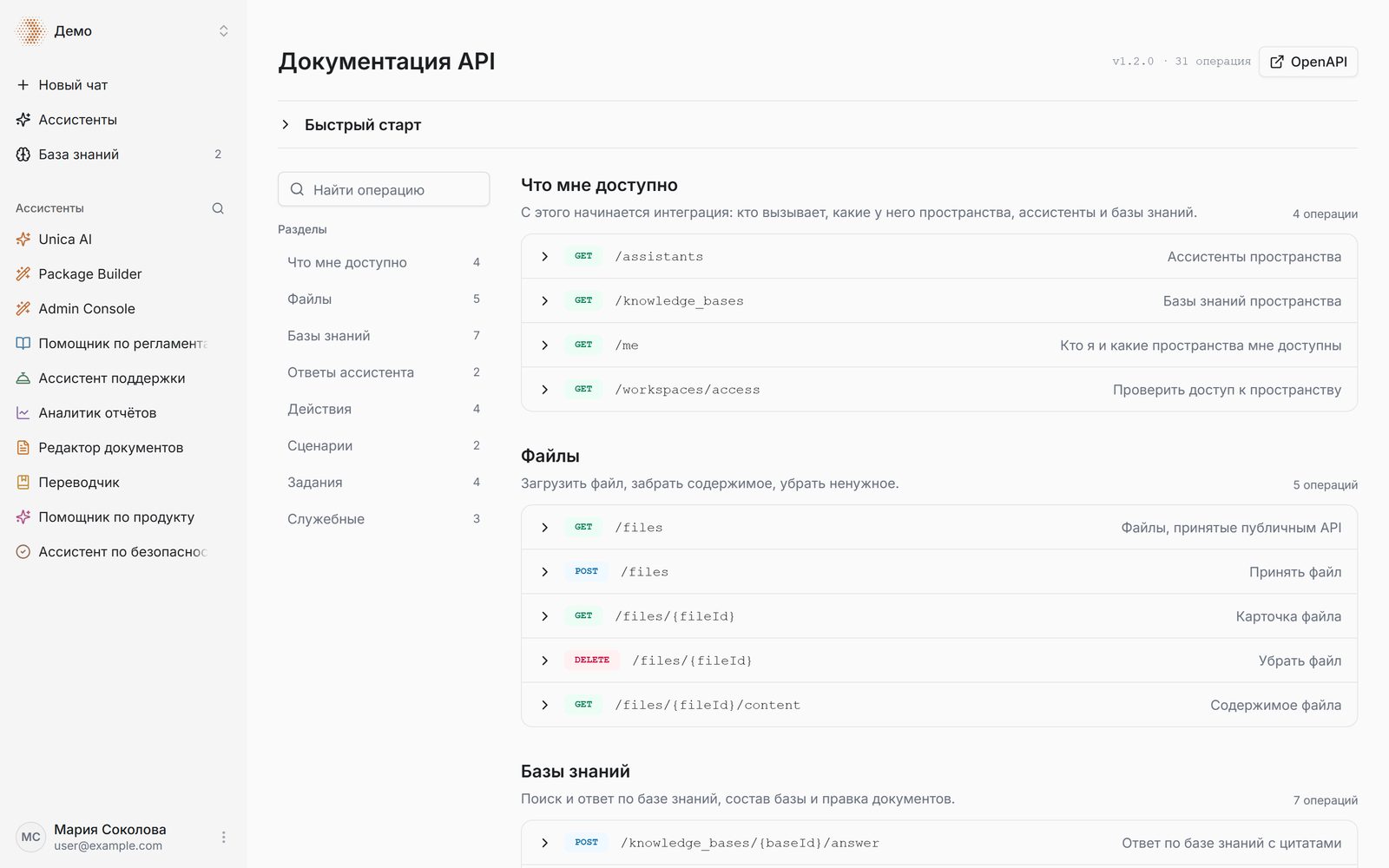Image resolution: width=1389 pixels, height=868 pixels.
Task: Jump to the Действия section
Action: (384, 409)
